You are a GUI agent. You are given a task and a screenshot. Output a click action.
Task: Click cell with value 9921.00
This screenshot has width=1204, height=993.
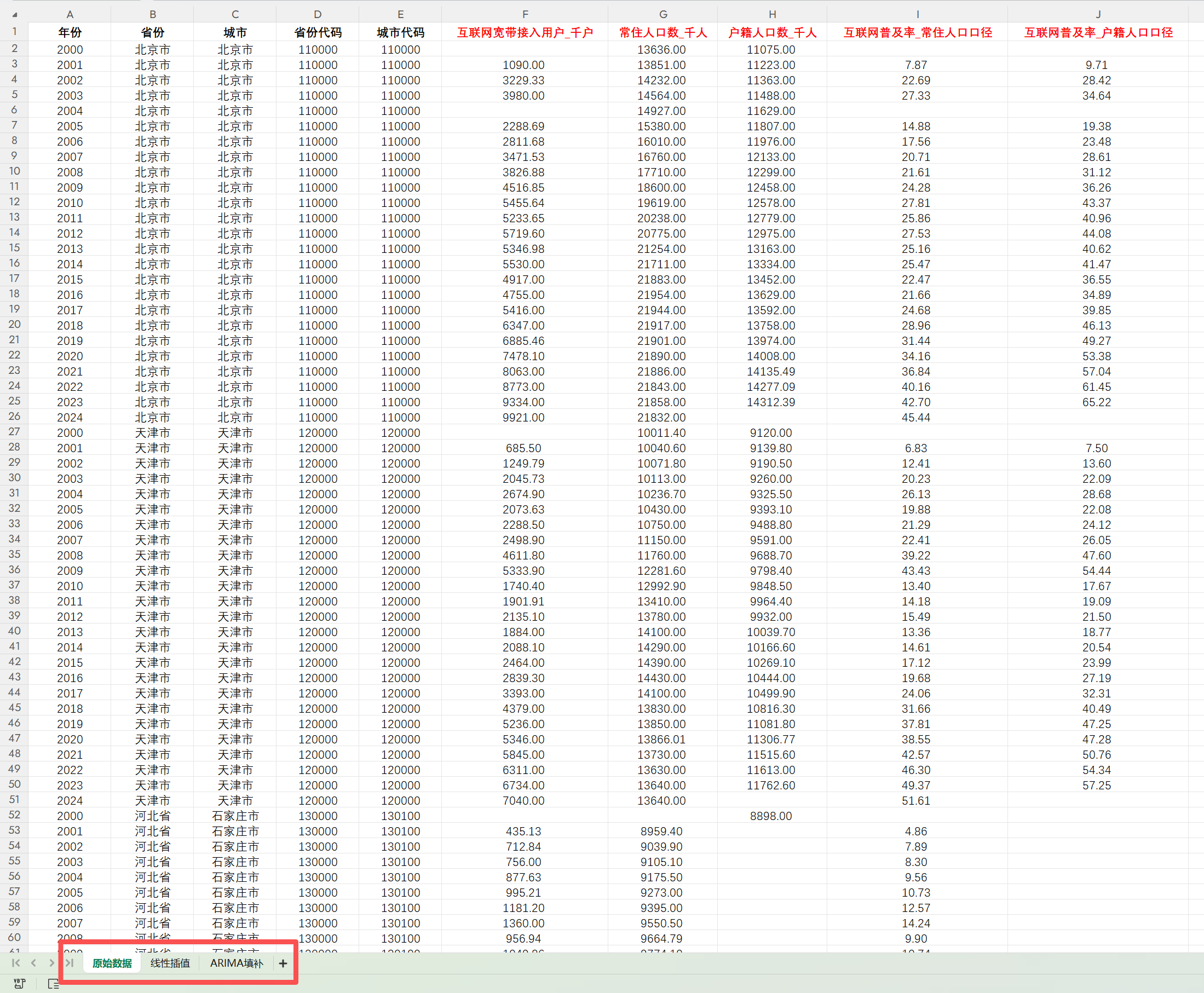(523, 418)
